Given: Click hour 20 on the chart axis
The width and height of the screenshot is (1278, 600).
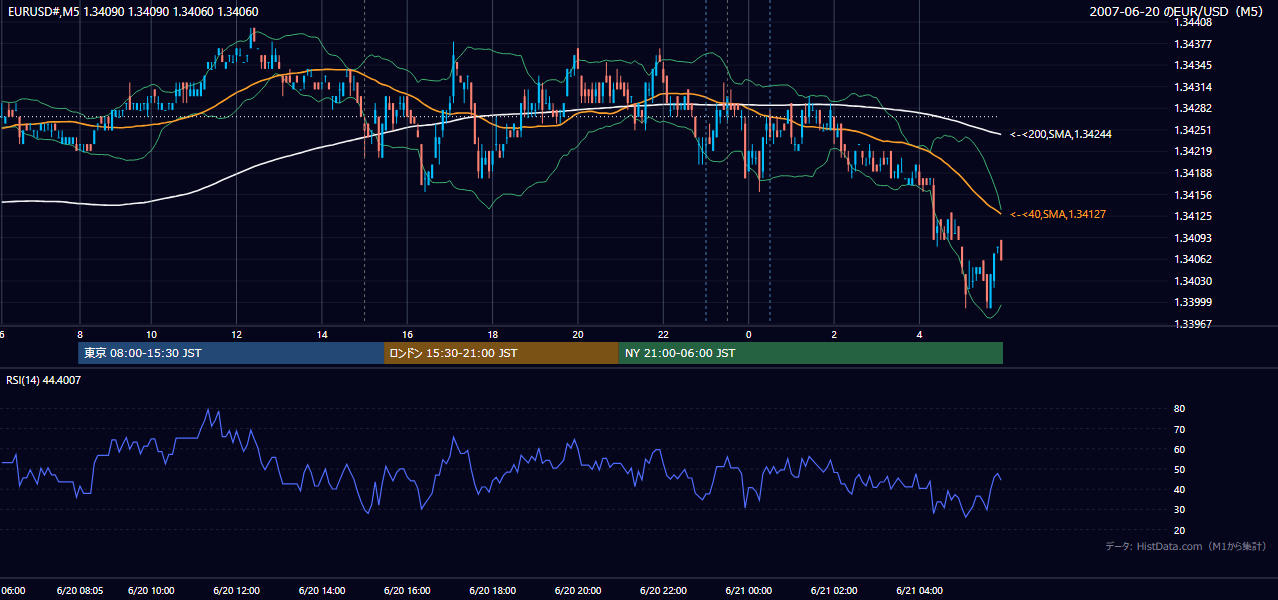Looking at the screenshot, I should tap(578, 334).
